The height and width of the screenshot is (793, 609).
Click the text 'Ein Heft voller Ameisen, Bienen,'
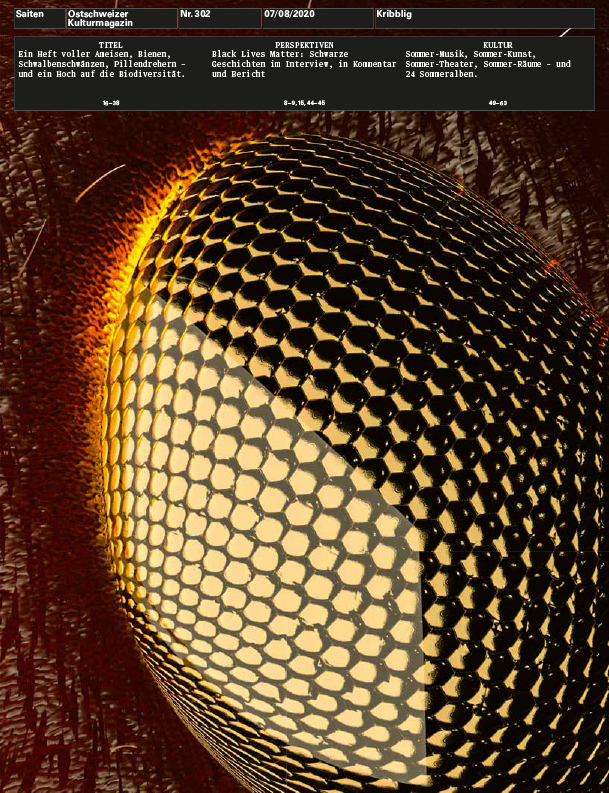pyautogui.click(x=96, y=54)
